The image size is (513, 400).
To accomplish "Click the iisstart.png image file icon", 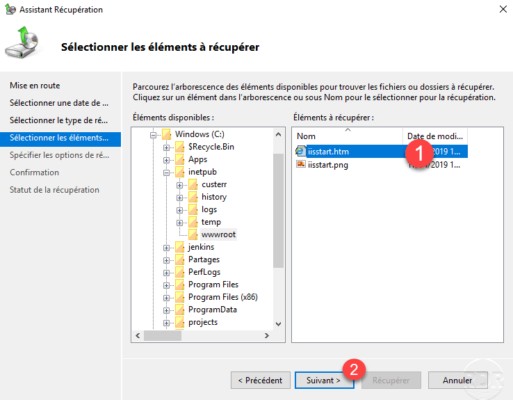I will pos(301,164).
